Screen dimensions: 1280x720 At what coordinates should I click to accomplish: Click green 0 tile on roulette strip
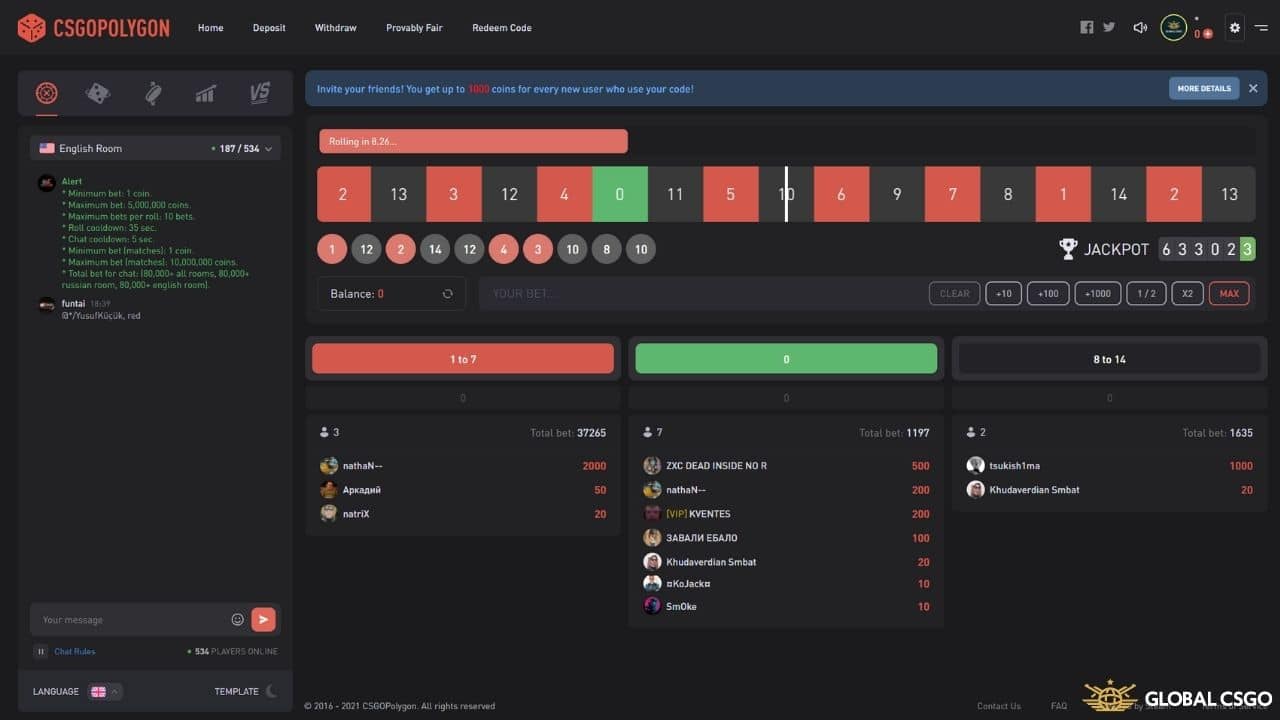(x=620, y=194)
